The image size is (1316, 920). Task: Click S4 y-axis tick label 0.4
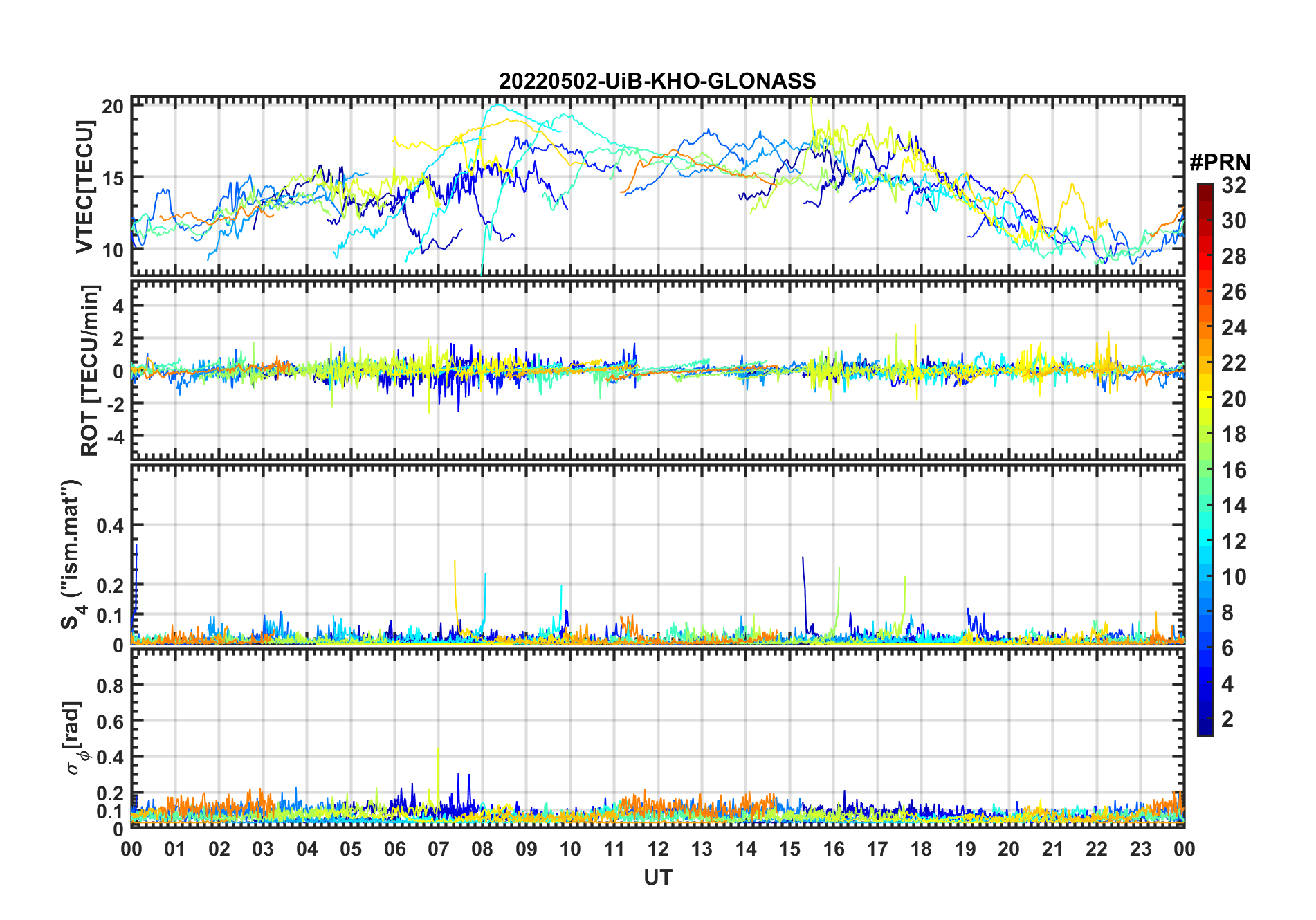point(110,526)
